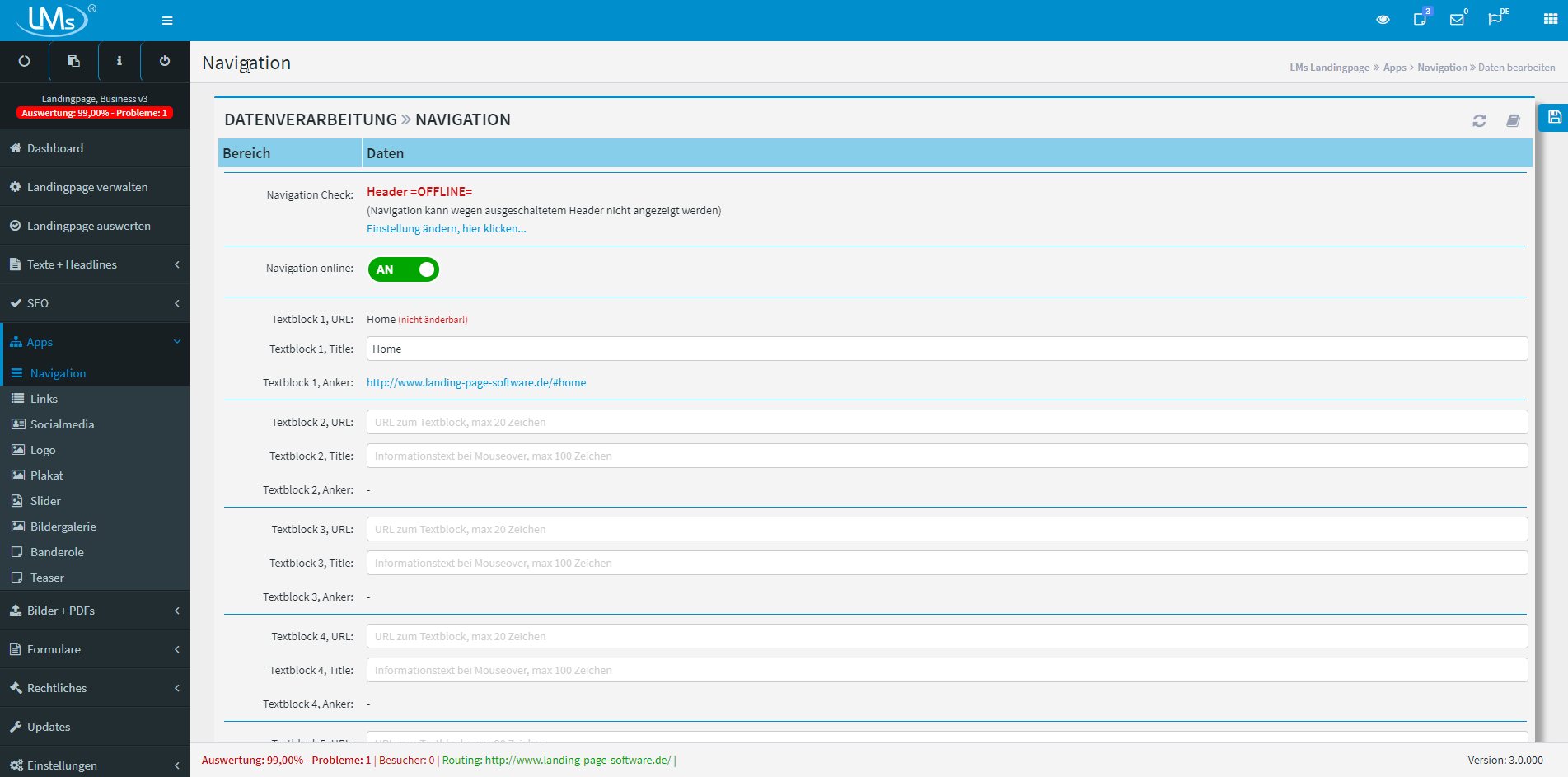1568x777 pixels.
Task: Collapse the Apps sidebar section
Action: coord(95,341)
